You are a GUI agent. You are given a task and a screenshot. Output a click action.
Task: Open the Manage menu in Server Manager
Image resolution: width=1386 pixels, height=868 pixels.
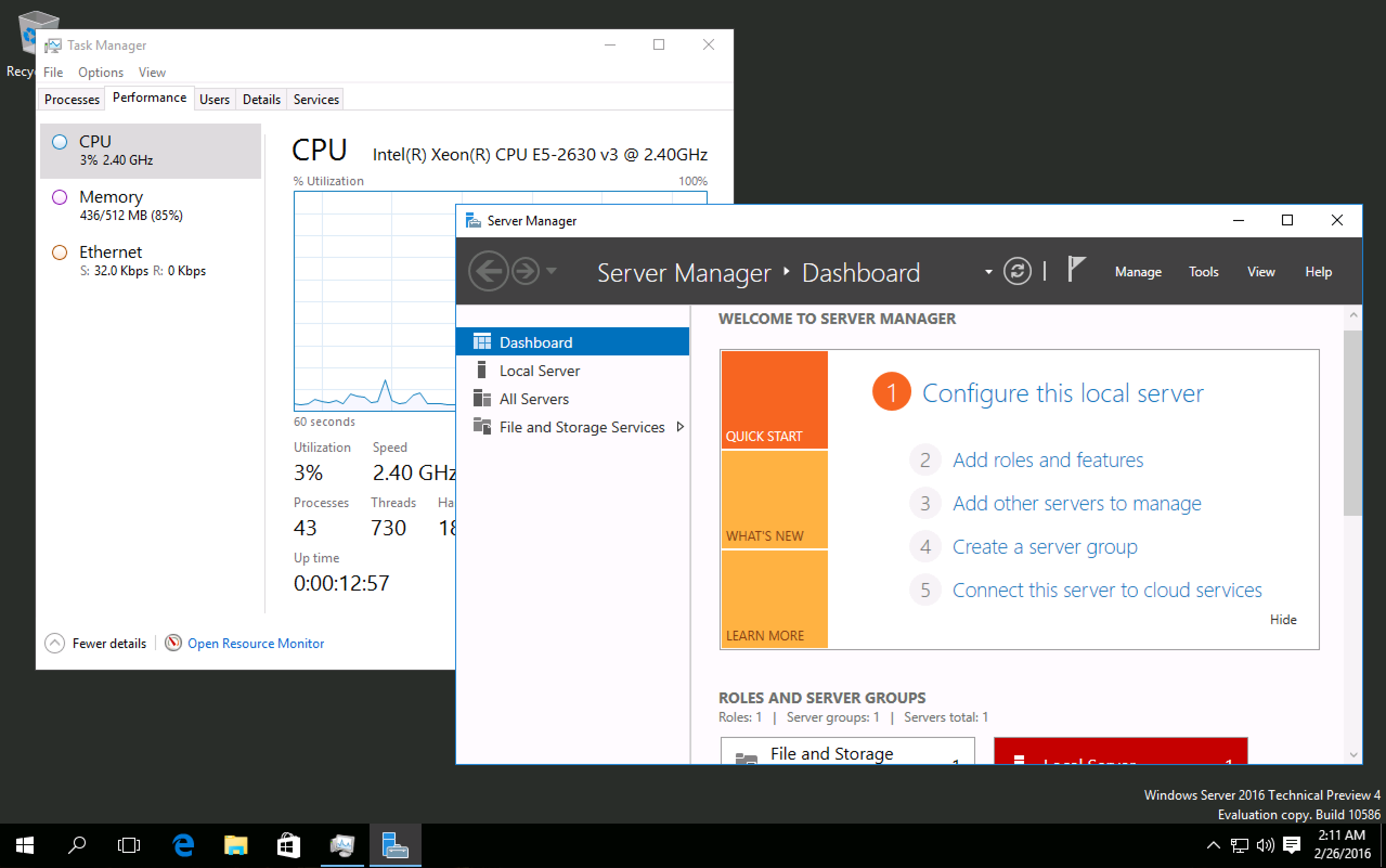coord(1137,271)
